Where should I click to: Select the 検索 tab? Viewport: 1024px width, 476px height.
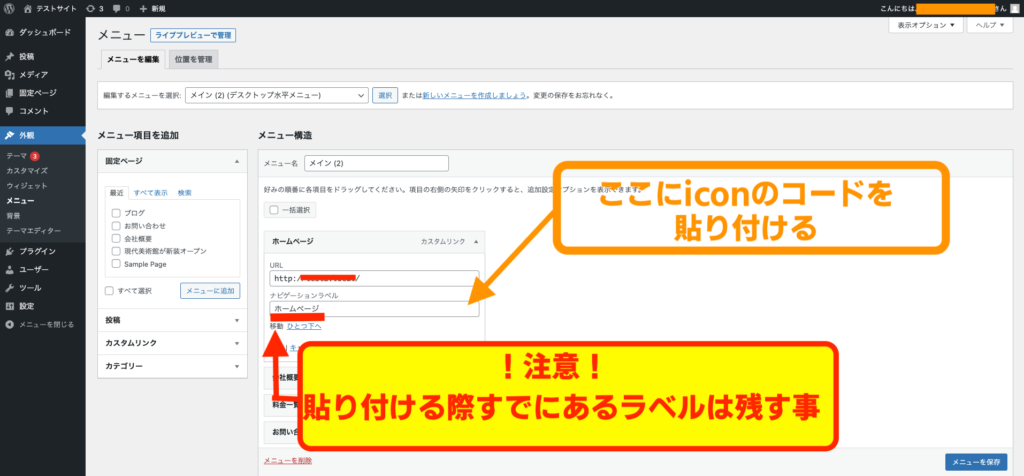tap(185, 193)
